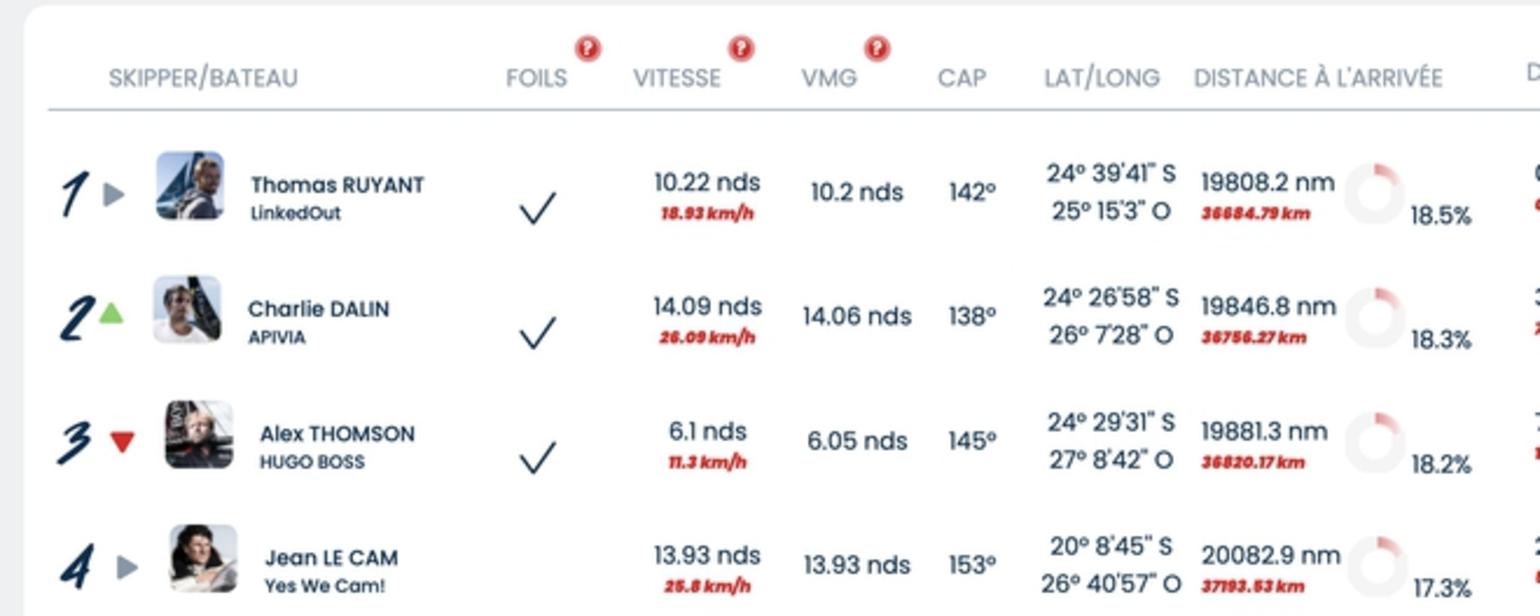The image size is (1540, 616).
Task: Click Charlie DALIN's 18.3% progress ring
Action: [x=1375, y=318]
